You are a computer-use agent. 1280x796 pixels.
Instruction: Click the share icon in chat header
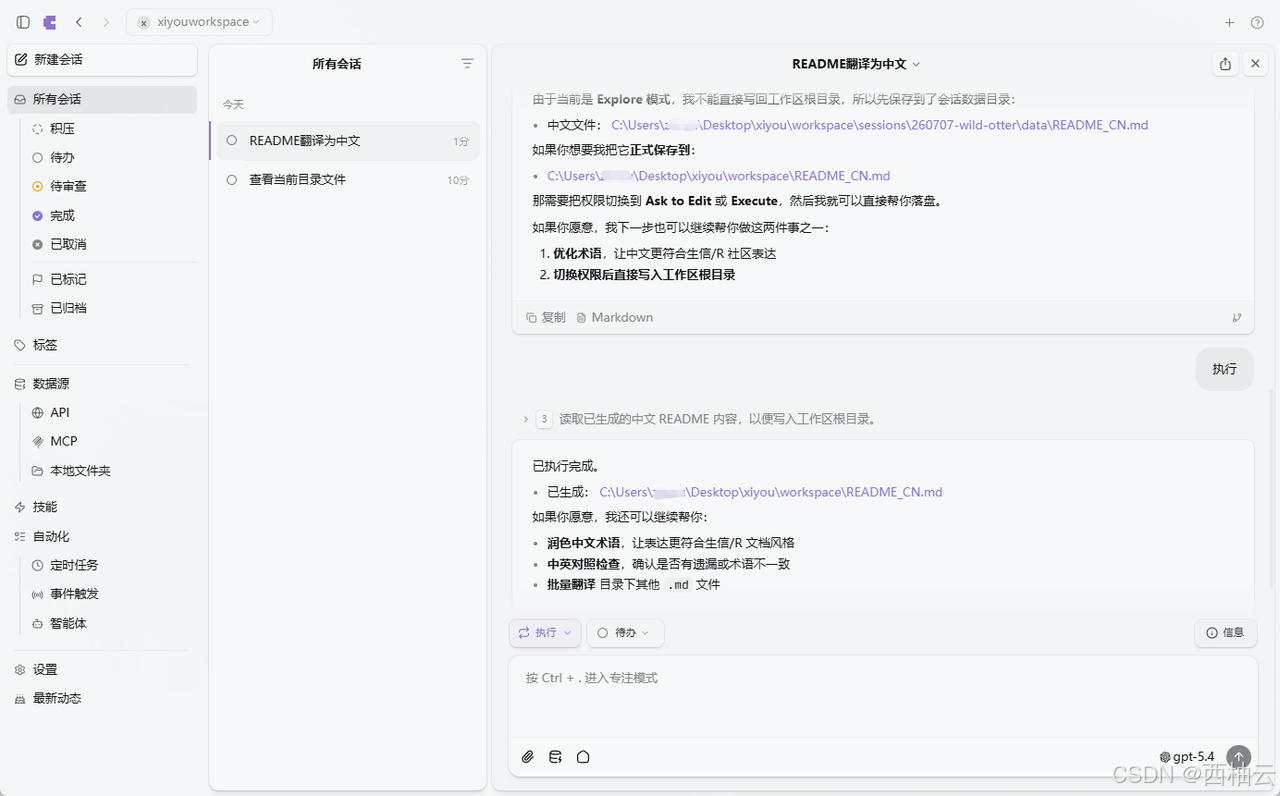1226,64
